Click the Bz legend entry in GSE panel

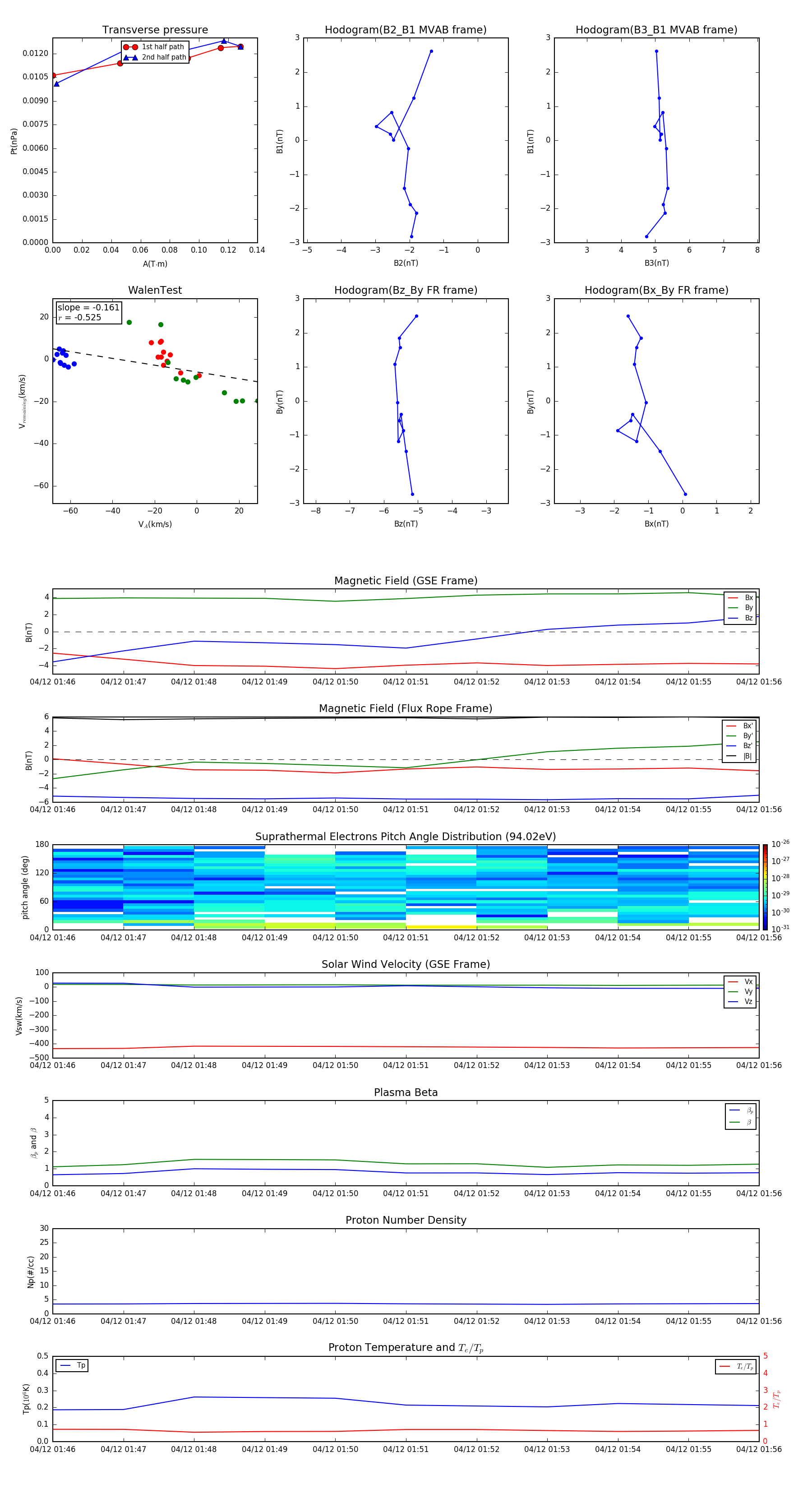pyautogui.click(x=740, y=618)
